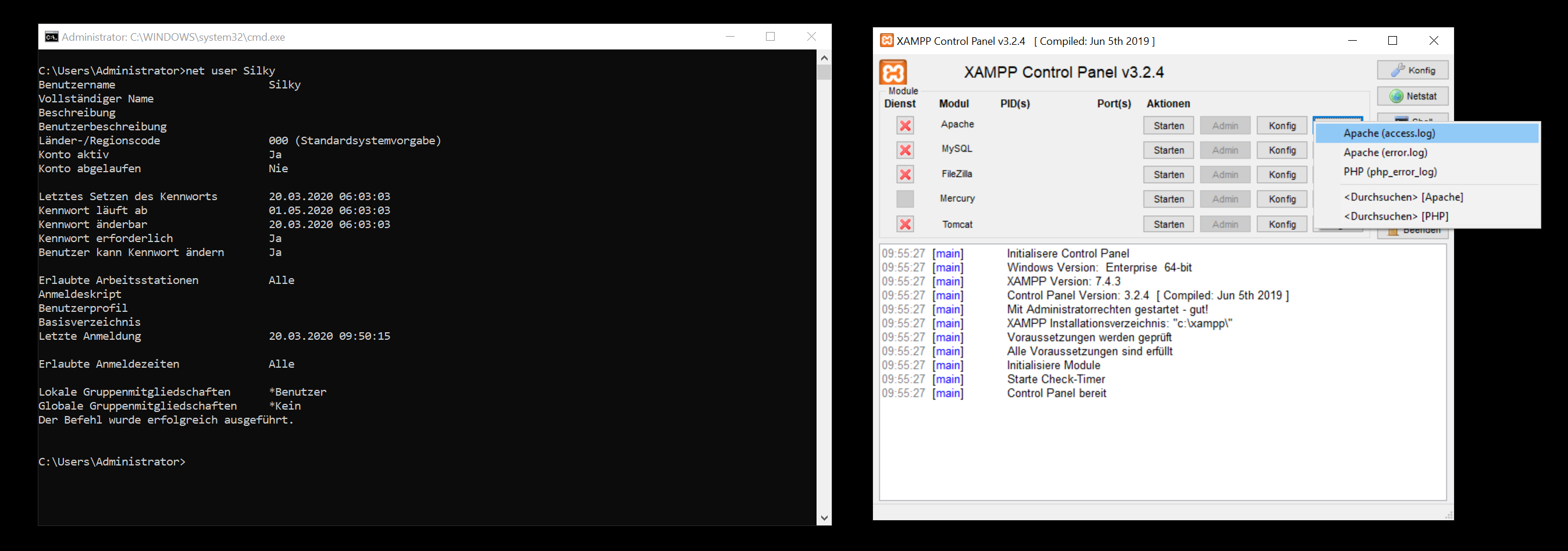Click the XAMPP logo in the title bar

(x=887, y=41)
